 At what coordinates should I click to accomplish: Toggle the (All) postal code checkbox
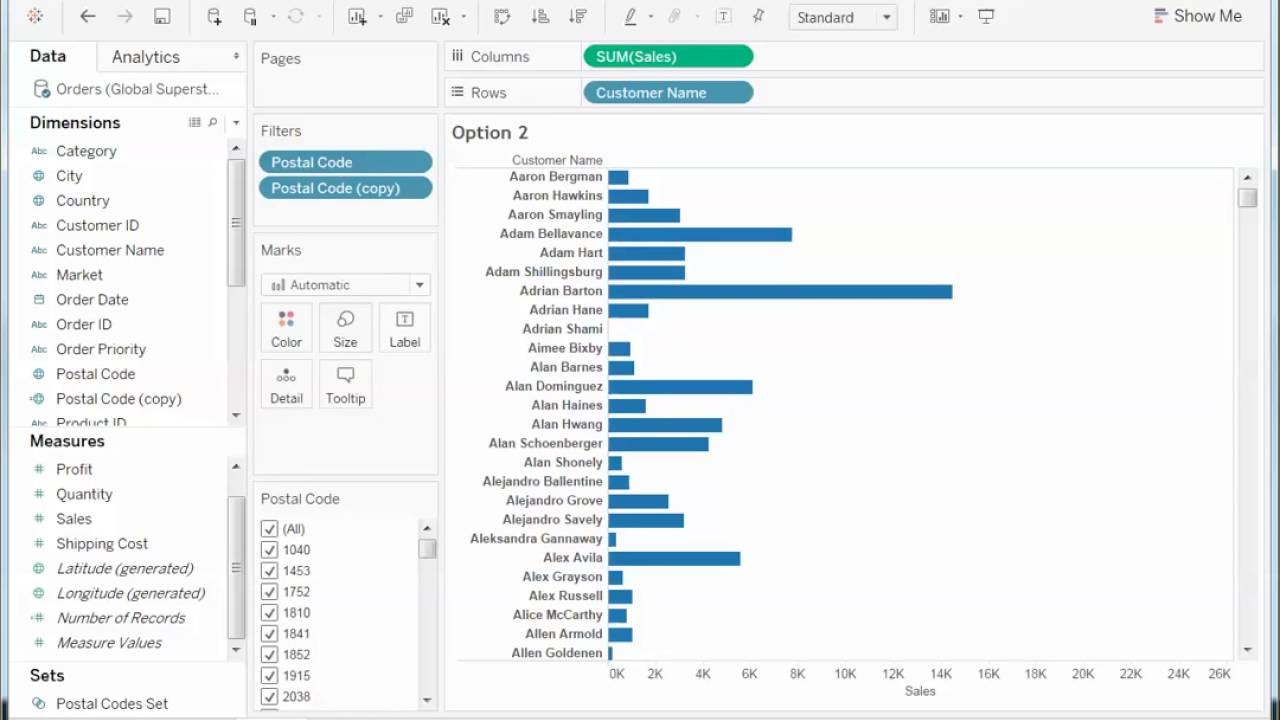pyautogui.click(x=269, y=529)
